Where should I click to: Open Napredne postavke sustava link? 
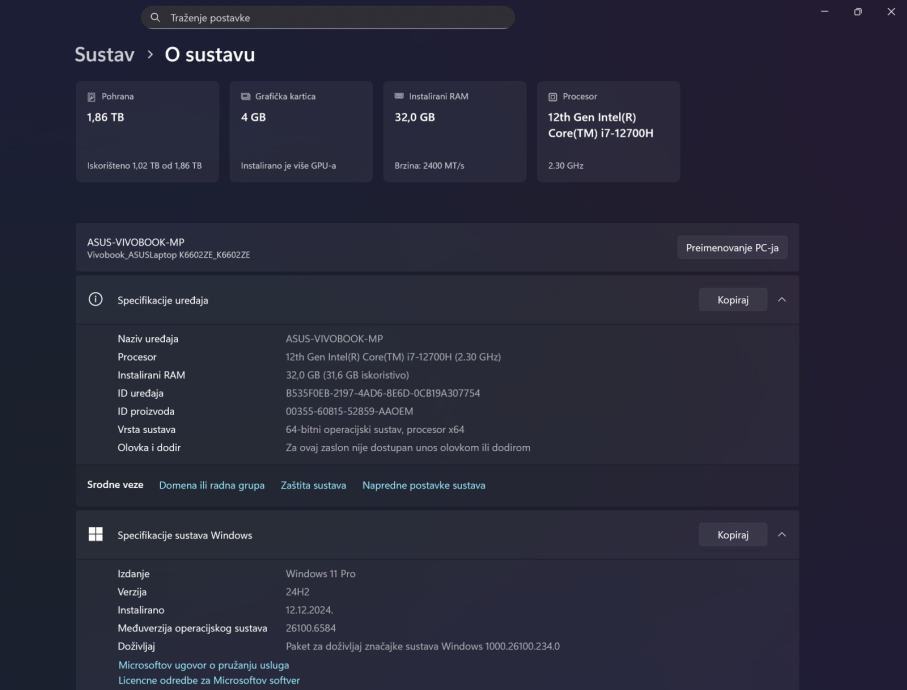[423, 485]
